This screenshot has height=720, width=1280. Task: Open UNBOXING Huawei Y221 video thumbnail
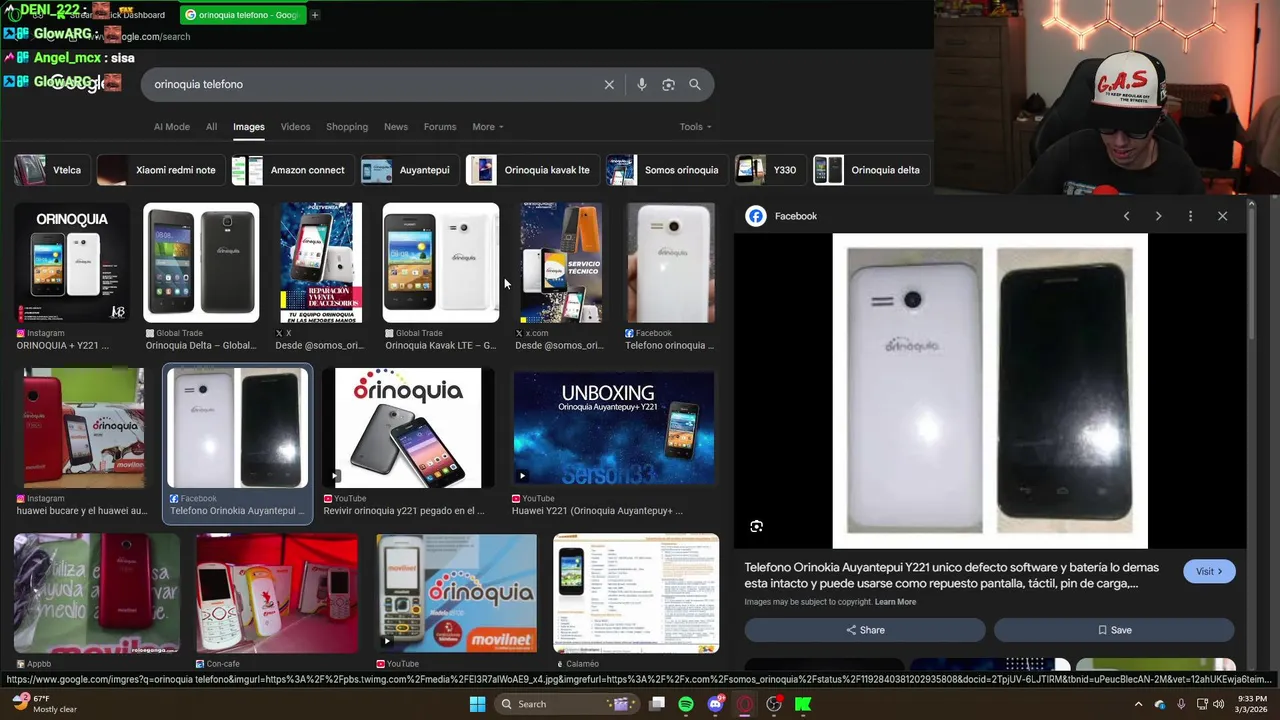(x=614, y=428)
